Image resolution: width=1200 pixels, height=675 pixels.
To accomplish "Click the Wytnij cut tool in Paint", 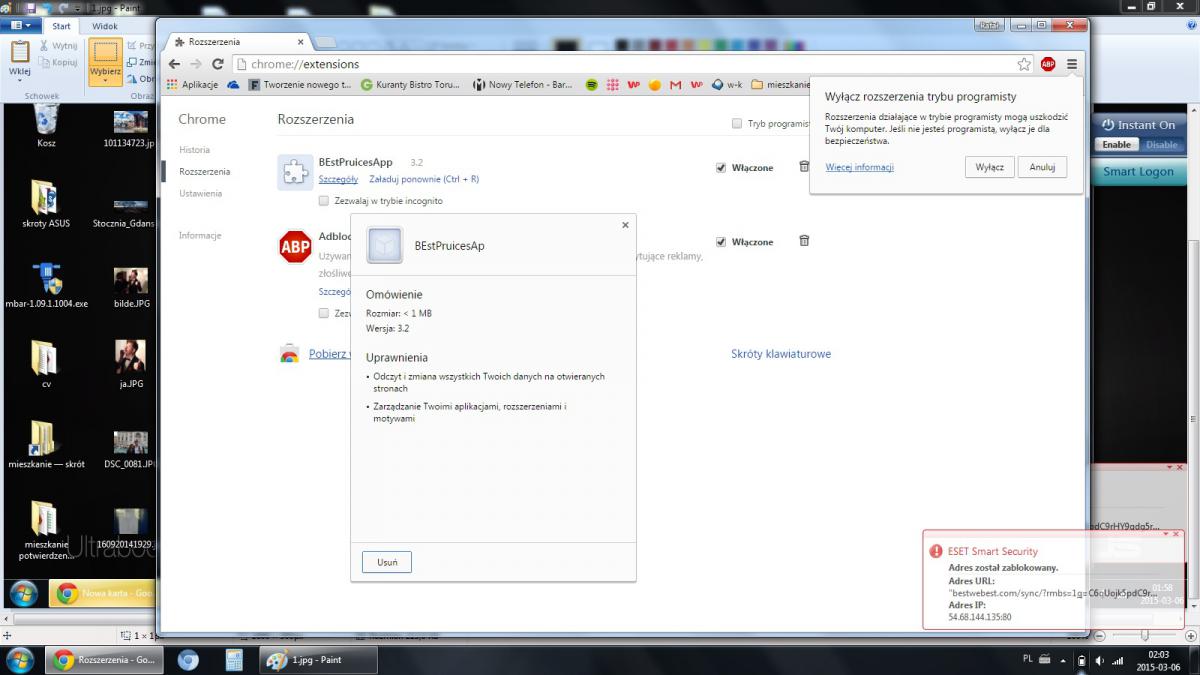I will [x=59, y=46].
